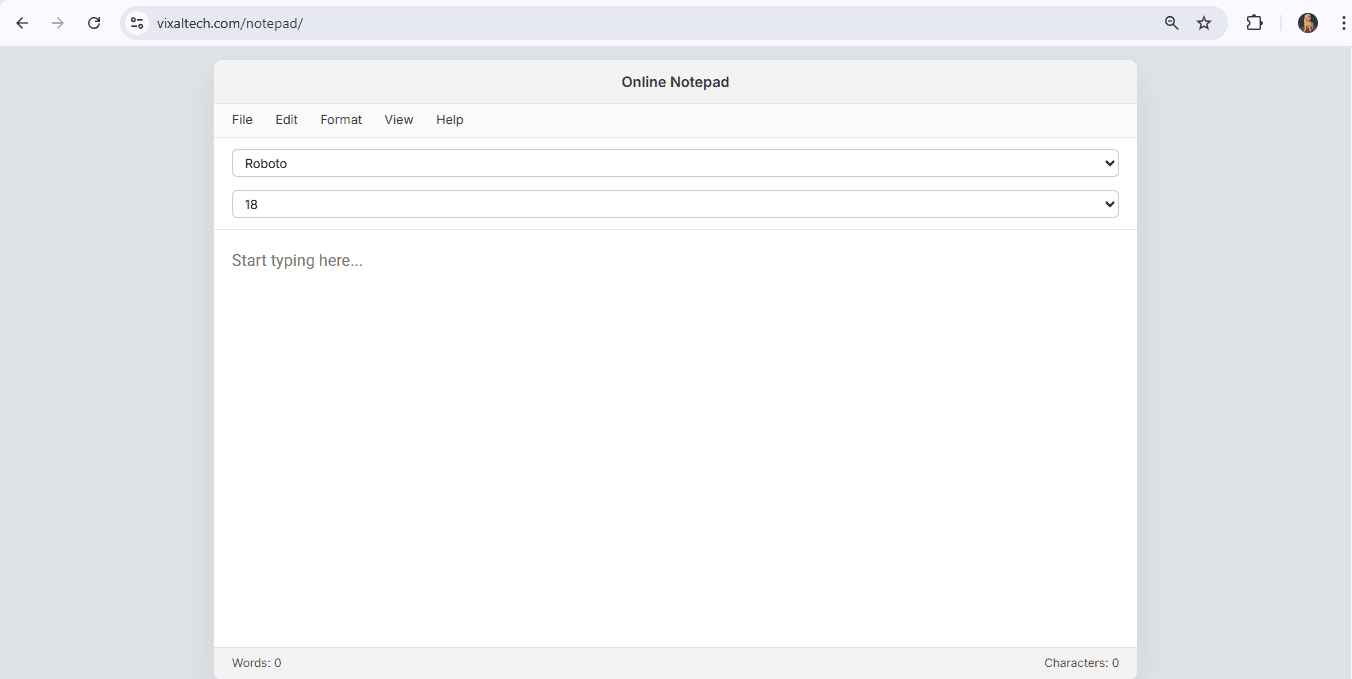Open the font size 18 dropdown
The image size is (1352, 679).
point(675,203)
